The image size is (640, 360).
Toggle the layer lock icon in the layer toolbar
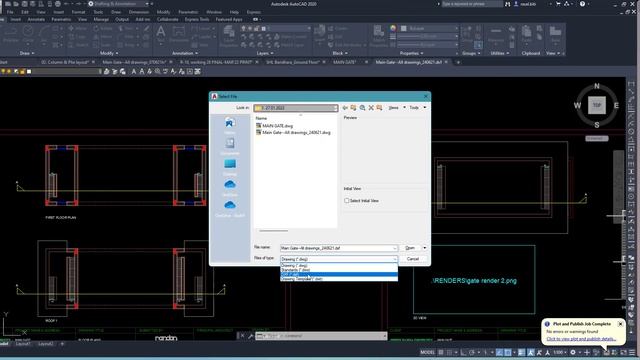(22, 71)
